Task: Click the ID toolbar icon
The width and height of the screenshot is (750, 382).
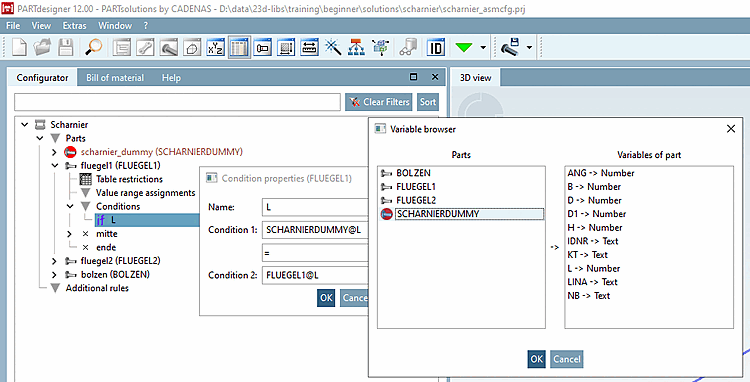Action: [x=436, y=47]
